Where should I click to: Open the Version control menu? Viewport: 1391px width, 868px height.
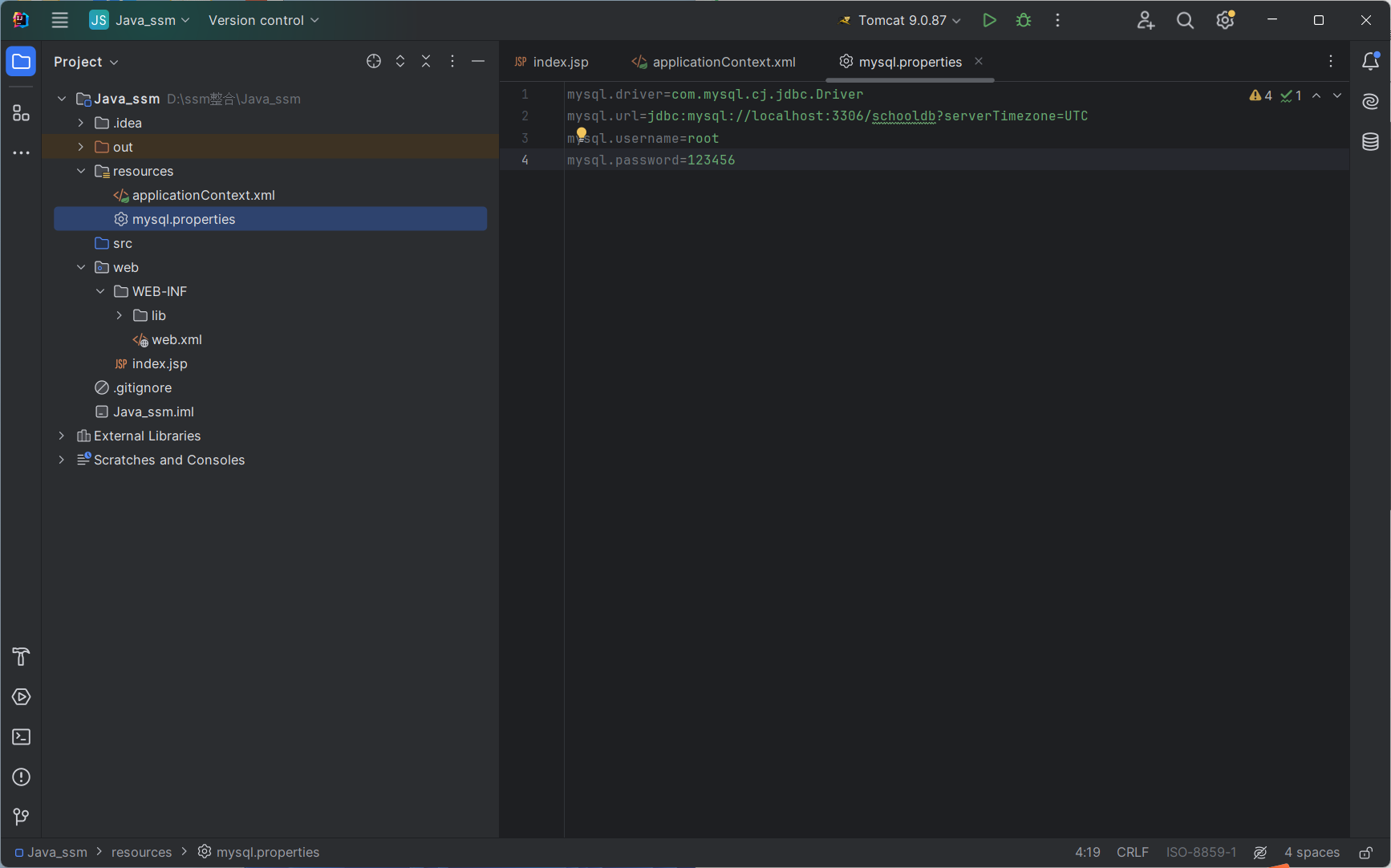coord(263,20)
